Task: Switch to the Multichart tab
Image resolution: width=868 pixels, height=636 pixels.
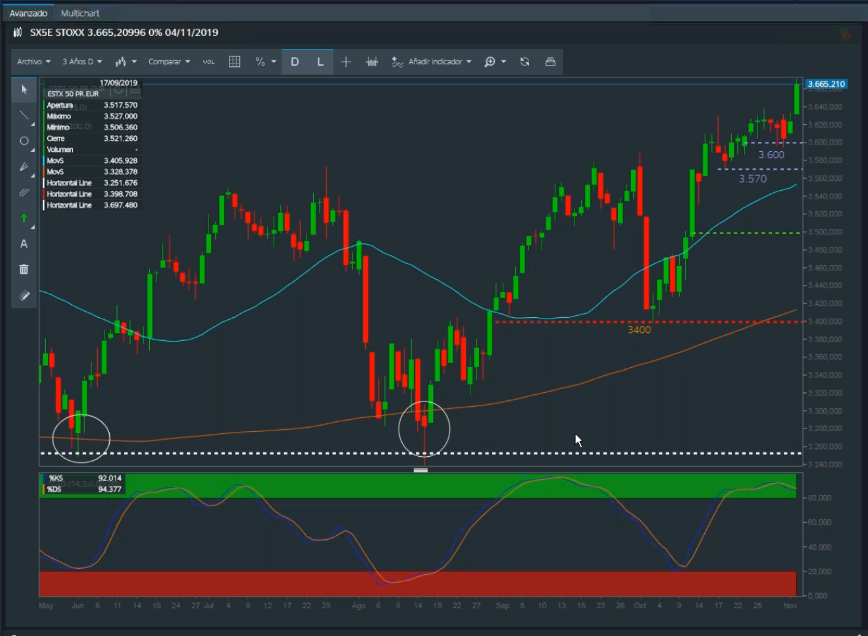Action: click(80, 14)
